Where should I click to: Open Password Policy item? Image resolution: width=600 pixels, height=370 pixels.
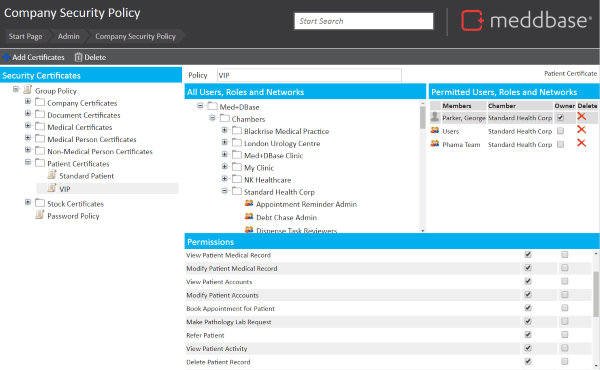[73, 216]
